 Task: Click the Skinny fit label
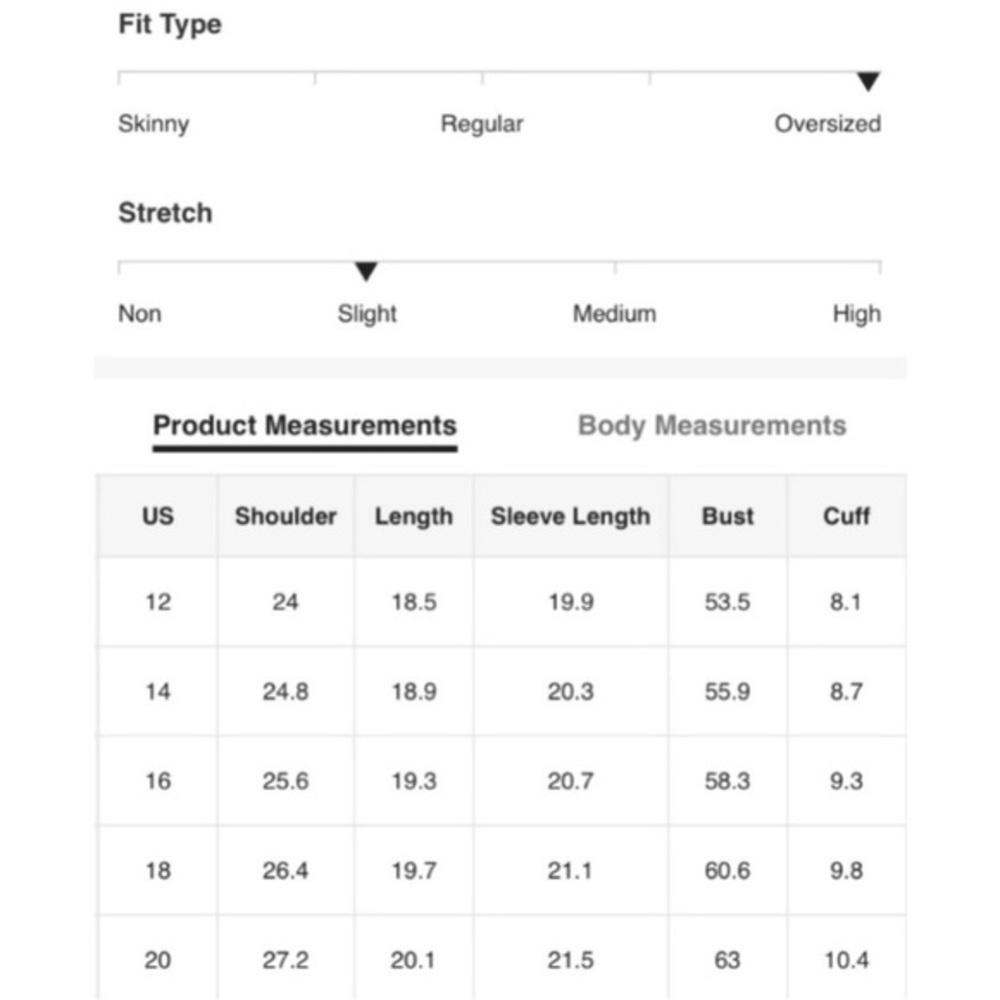click(154, 124)
